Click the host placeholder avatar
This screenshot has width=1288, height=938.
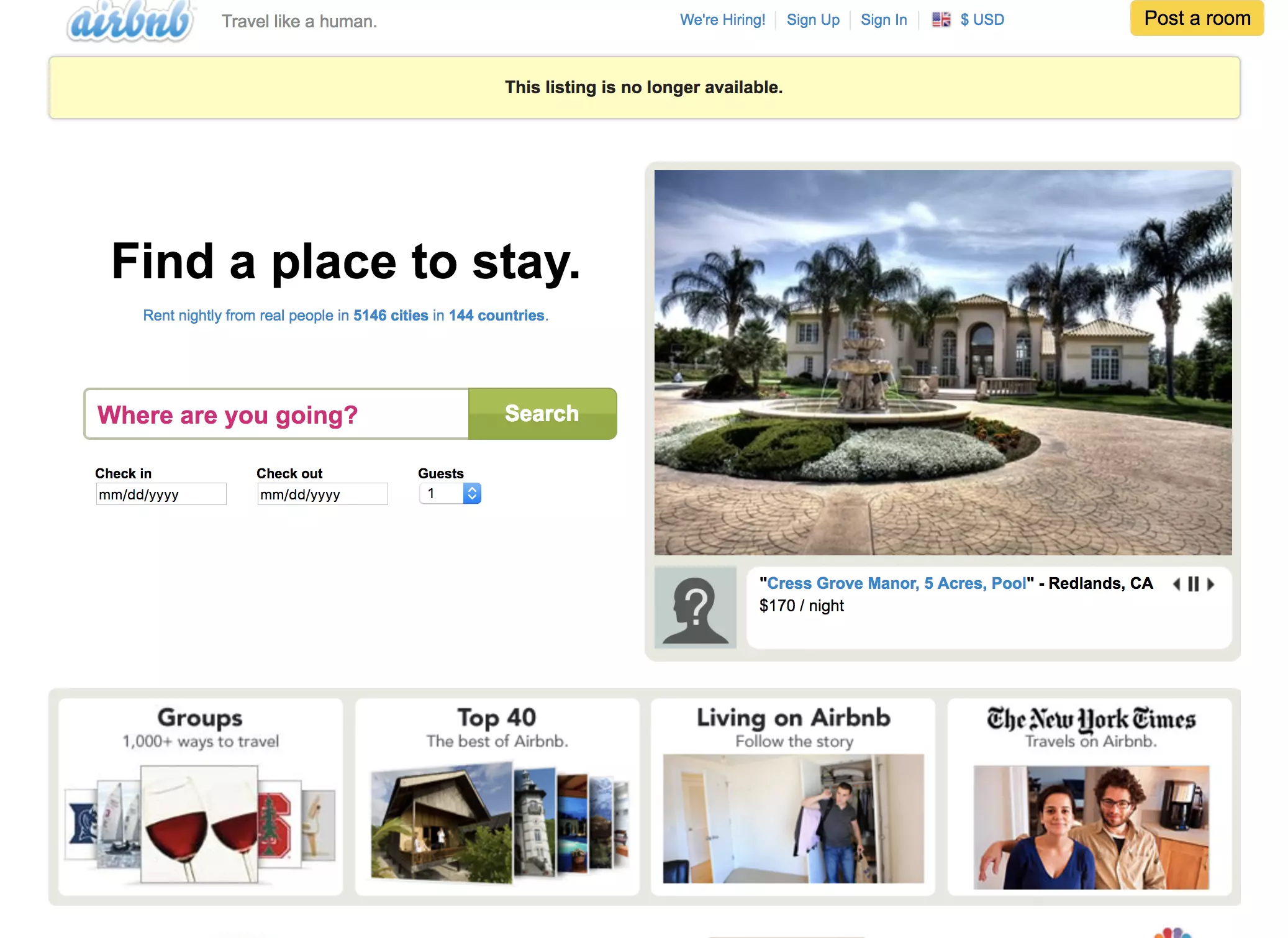(695, 608)
